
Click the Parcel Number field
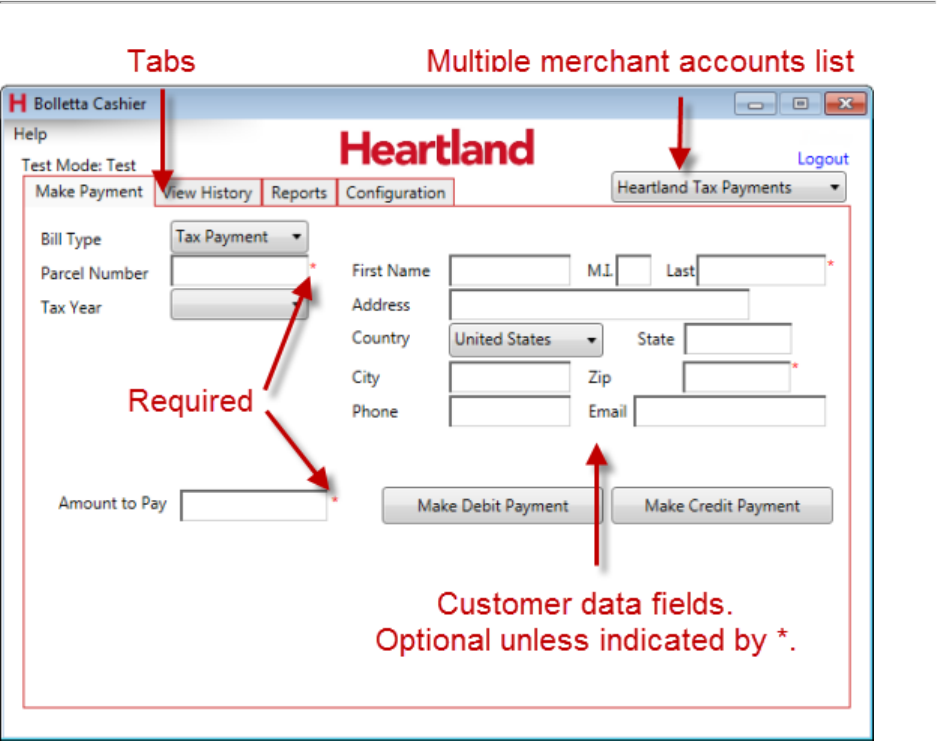(239, 271)
